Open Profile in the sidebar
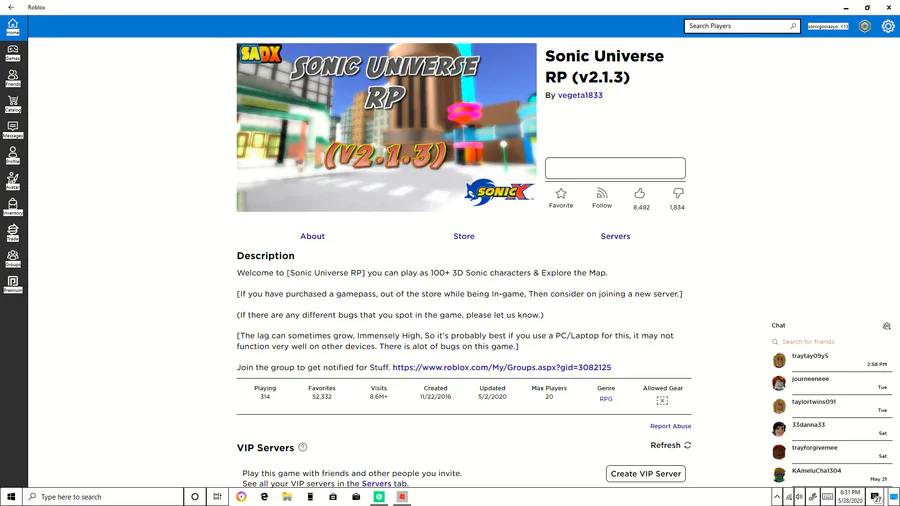This screenshot has width=900, height=506. (13, 155)
